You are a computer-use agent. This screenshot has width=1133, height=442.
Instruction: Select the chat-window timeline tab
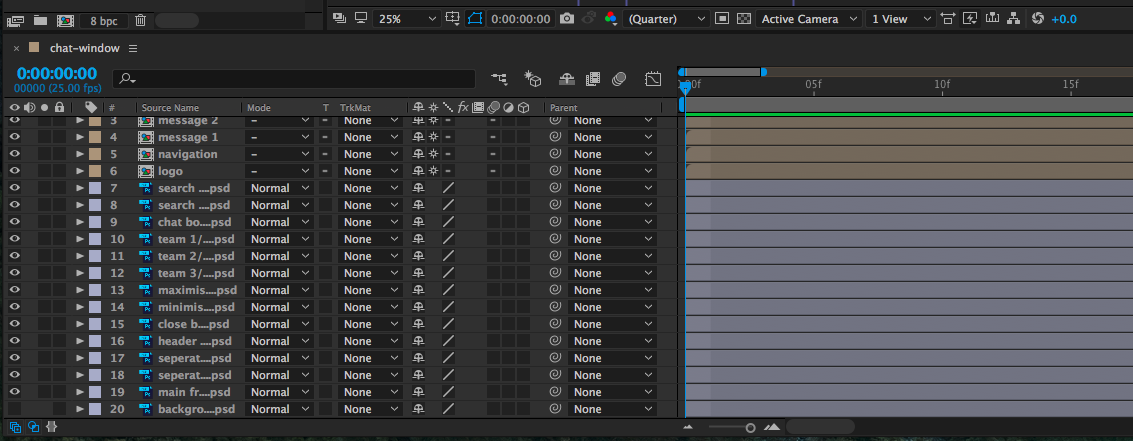click(84, 48)
